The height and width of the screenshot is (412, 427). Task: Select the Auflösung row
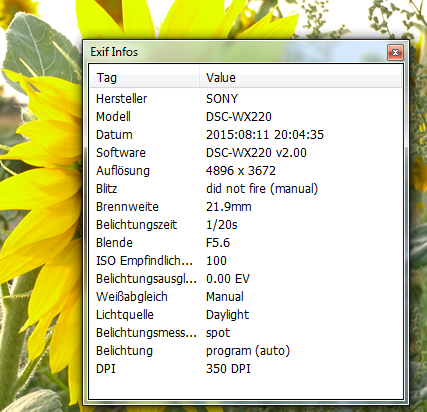coord(246,171)
